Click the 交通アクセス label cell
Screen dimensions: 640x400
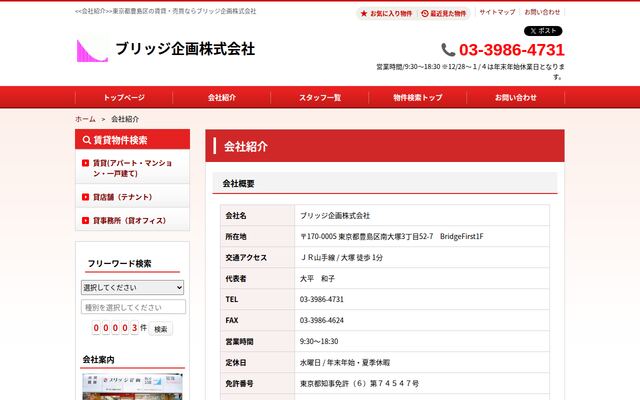pos(257,258)
